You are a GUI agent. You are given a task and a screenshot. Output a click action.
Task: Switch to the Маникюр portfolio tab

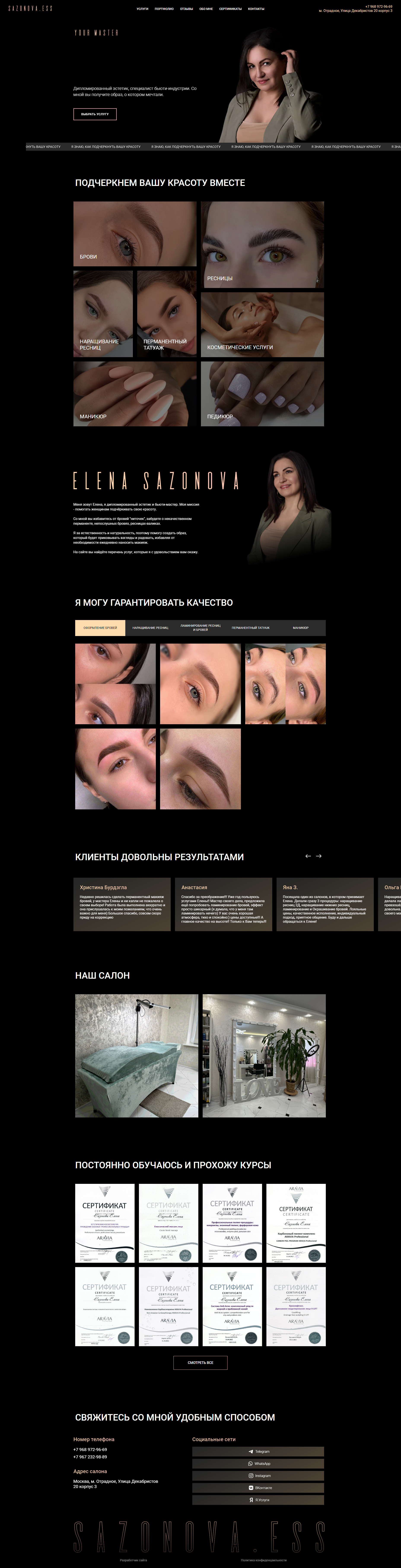(301, 628)
